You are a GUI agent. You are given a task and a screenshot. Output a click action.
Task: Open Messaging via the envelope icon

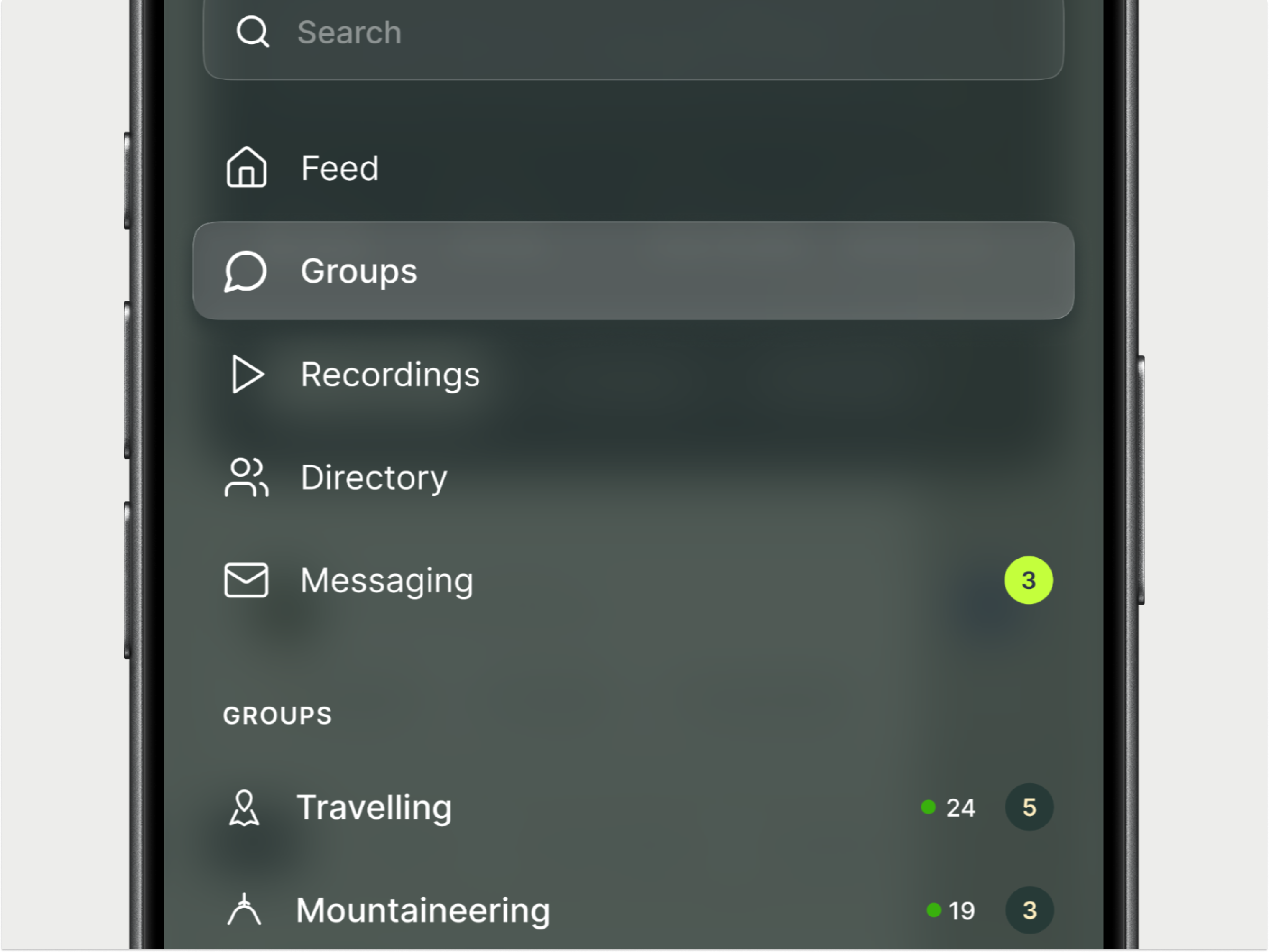click(x=247, y=580)
